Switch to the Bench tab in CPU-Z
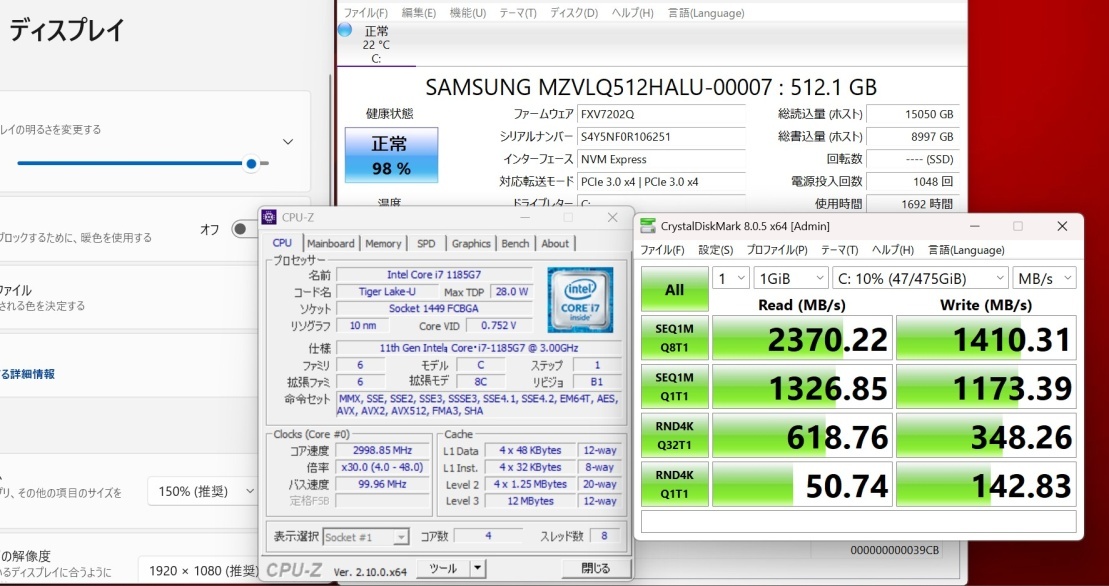The width and height of the screenshot is (1109, 586). 515,243
